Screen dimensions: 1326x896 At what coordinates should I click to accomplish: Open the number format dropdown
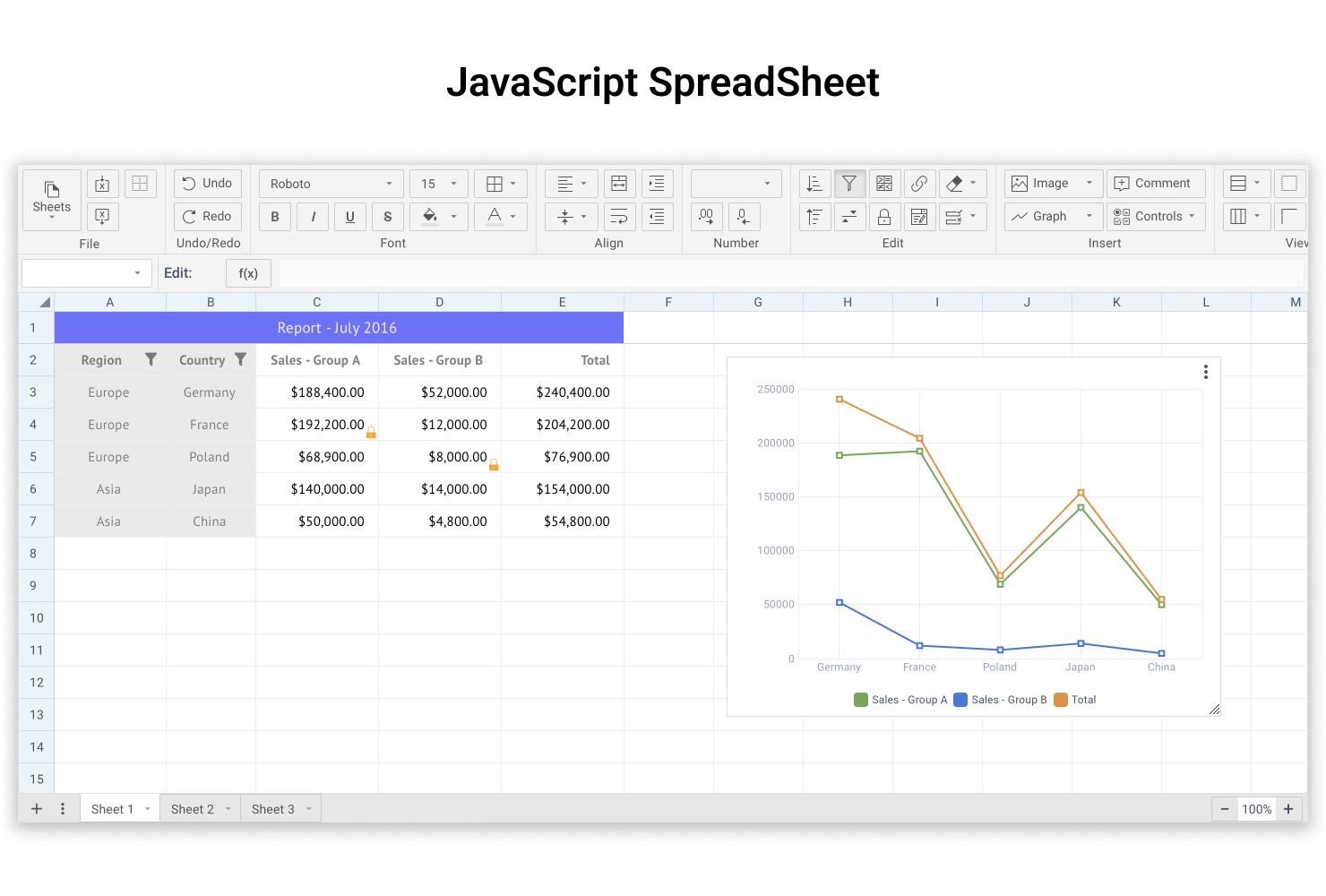pyautogui.click(x=736, y=184)
